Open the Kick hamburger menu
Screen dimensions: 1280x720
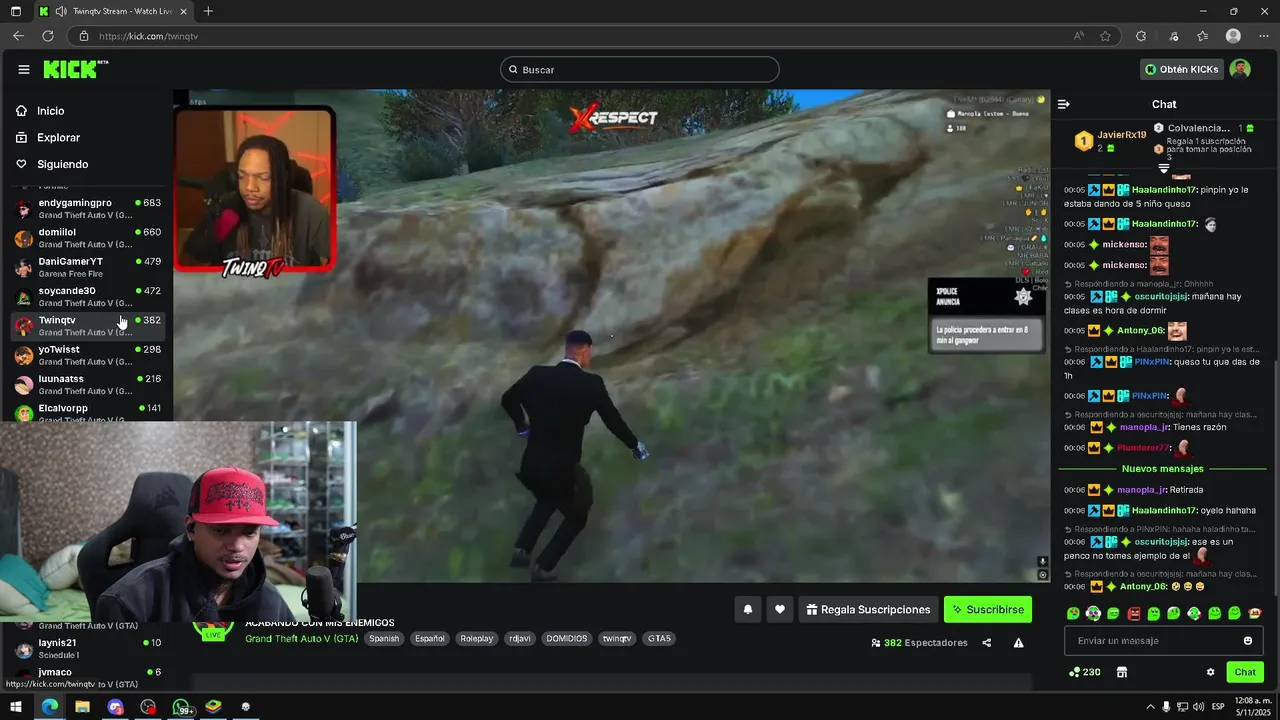click(23, 69)
